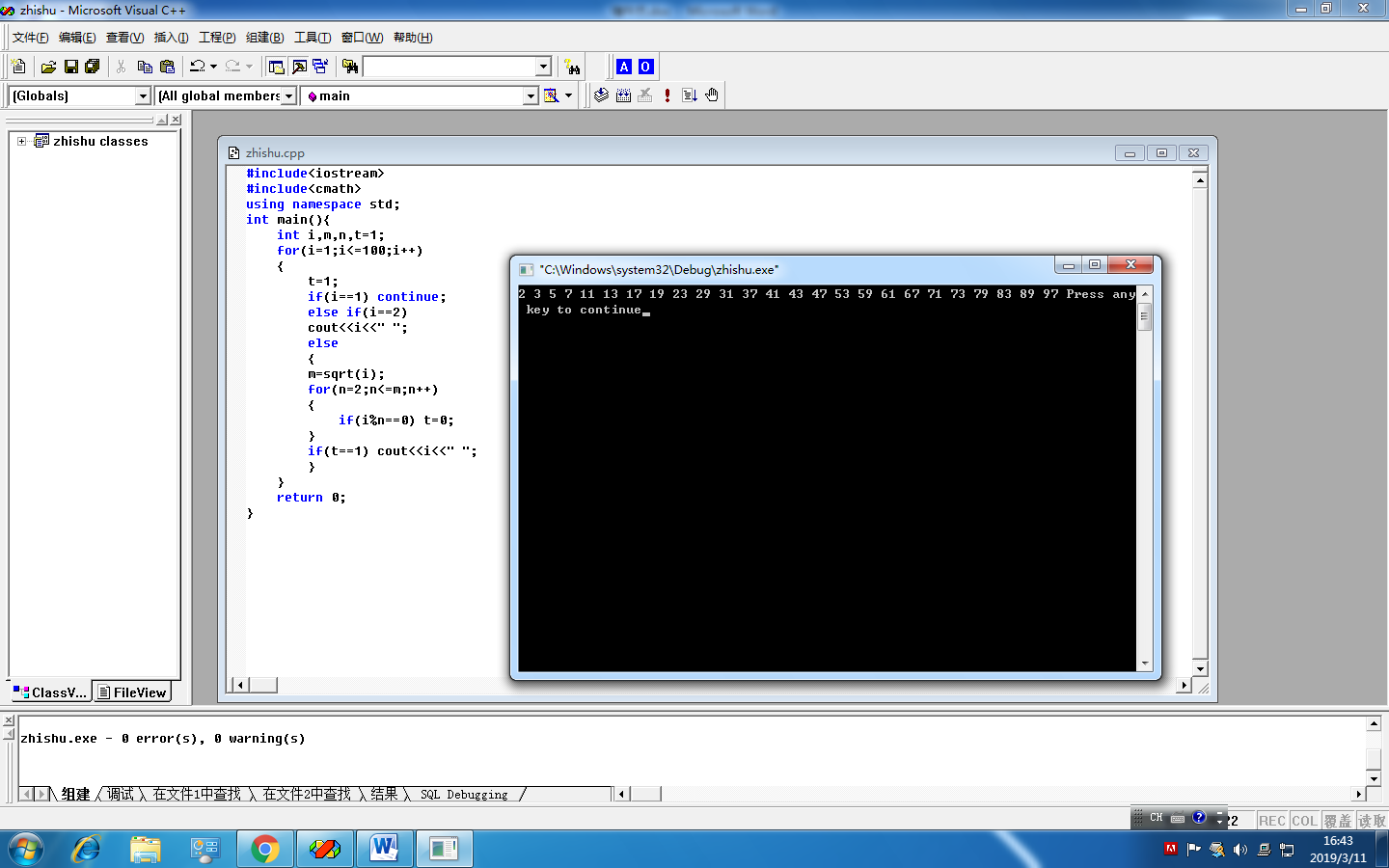This screenshot has height=868, width=1389.
Task: Toggle the Workspace window button
Action: coord(276,67)
